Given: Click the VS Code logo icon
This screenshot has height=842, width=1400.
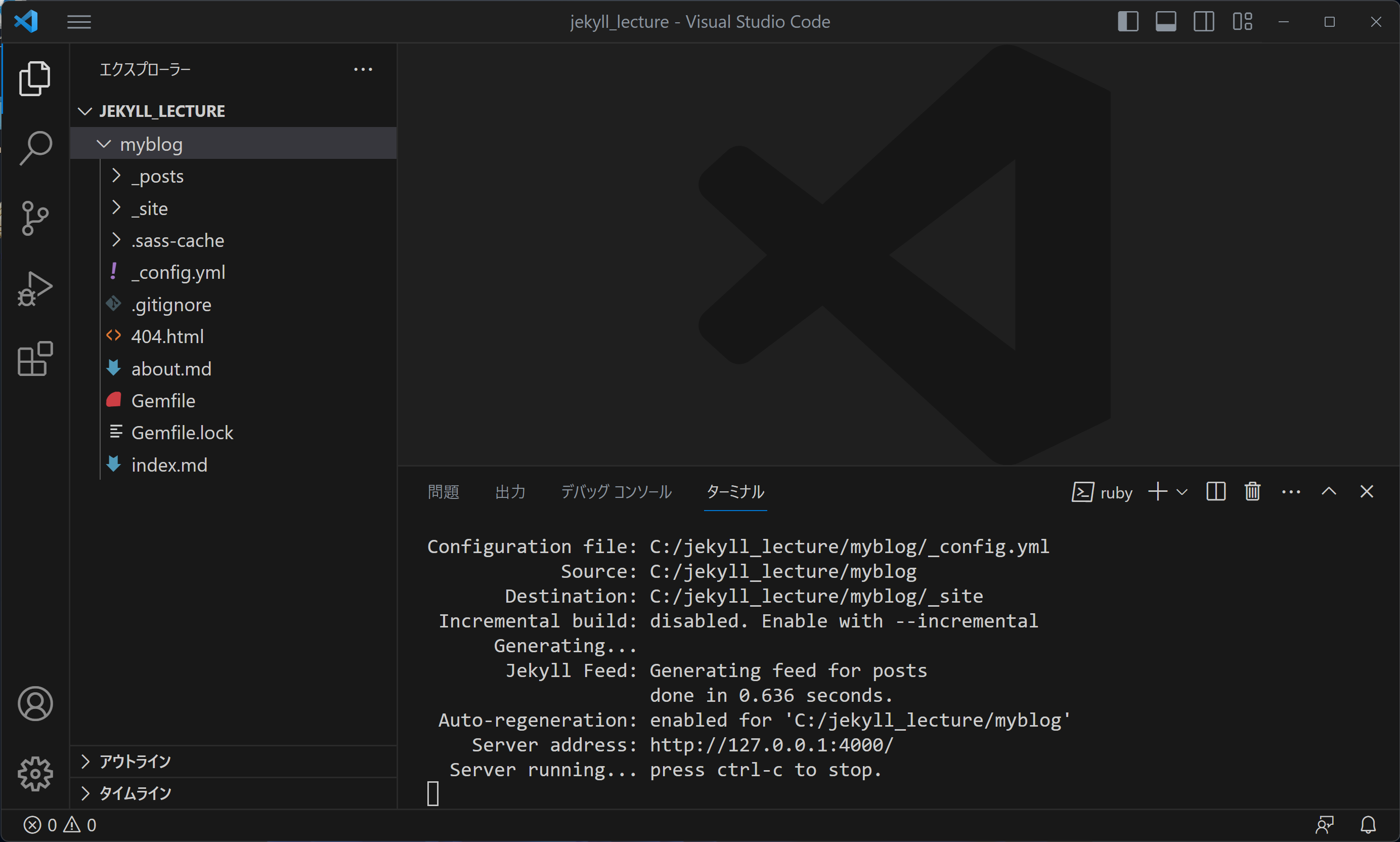Looking at the screenshot, I should [26, 22].
